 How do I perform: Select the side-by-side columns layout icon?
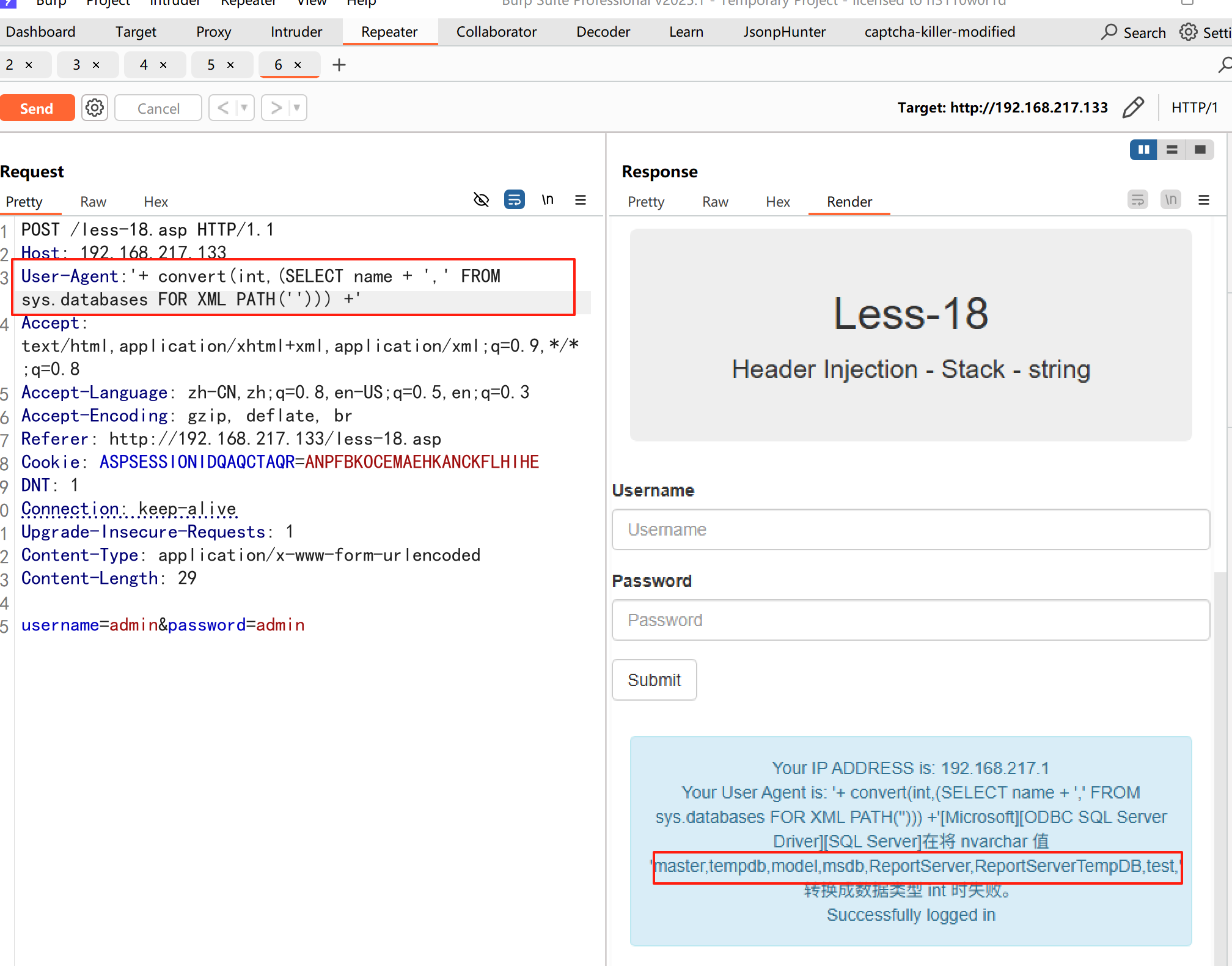[1143, 149]
